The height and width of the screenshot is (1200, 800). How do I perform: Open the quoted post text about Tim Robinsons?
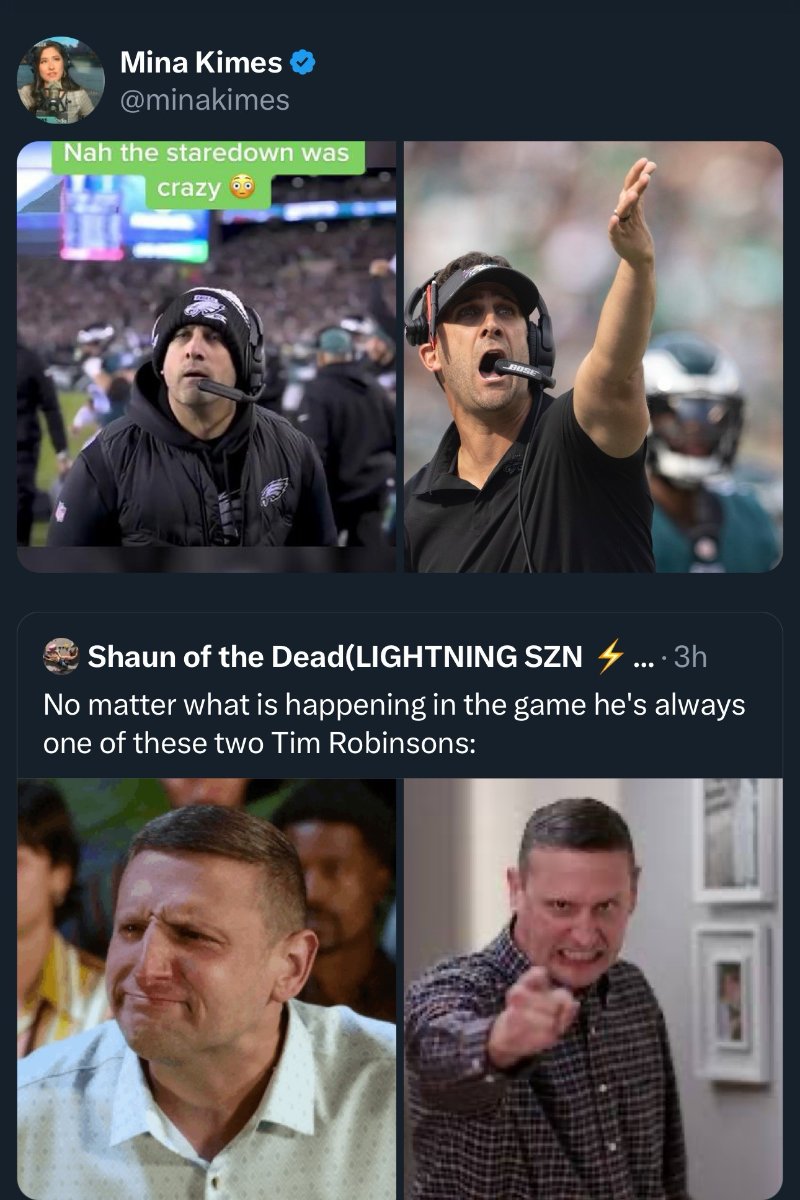pos(394,724)
